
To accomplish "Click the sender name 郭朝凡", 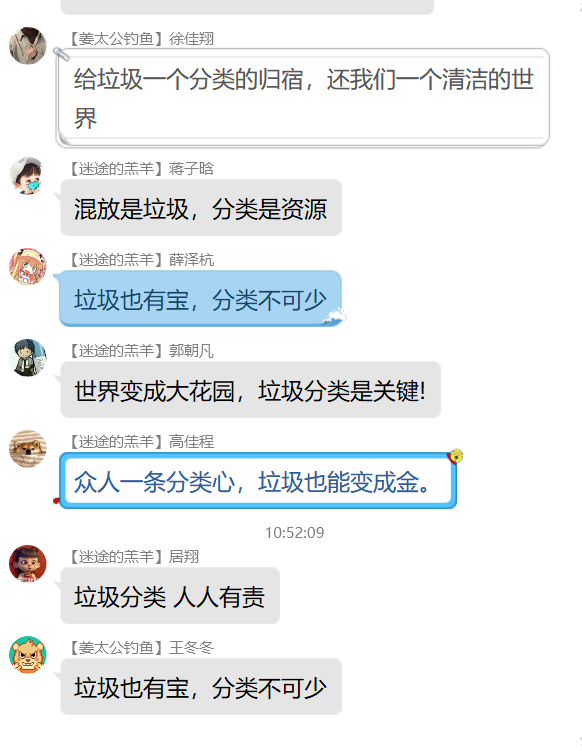I will pyautogui.click(x=191, y=351).
